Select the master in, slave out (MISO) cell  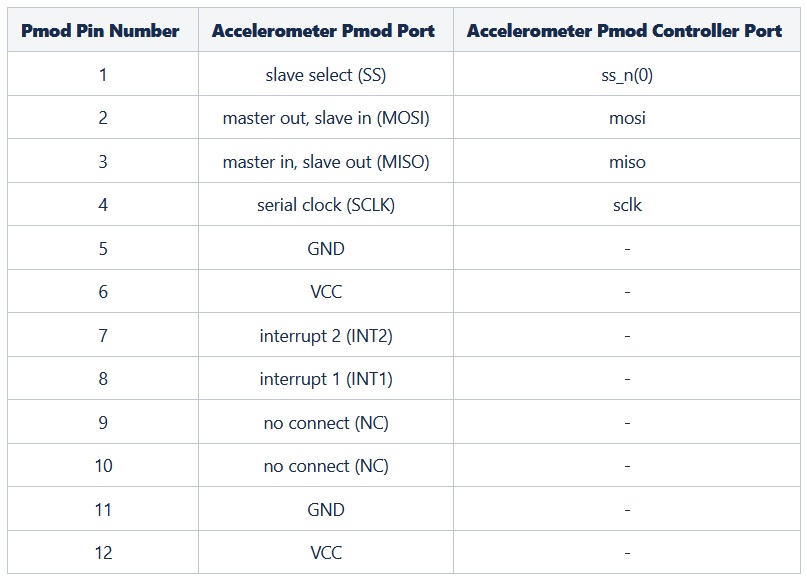pos(326,161)
